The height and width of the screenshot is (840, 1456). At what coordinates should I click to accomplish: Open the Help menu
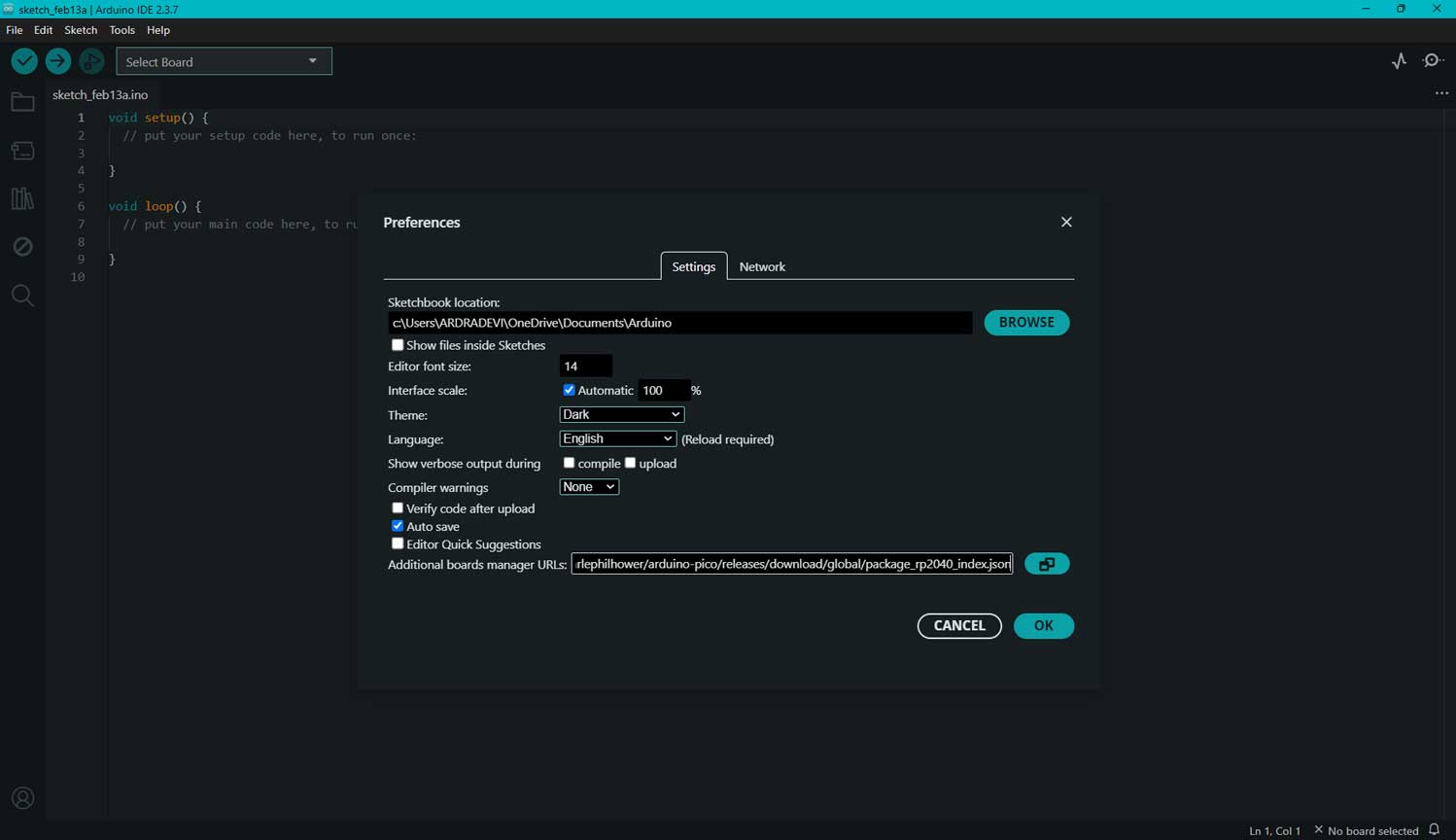158,30
